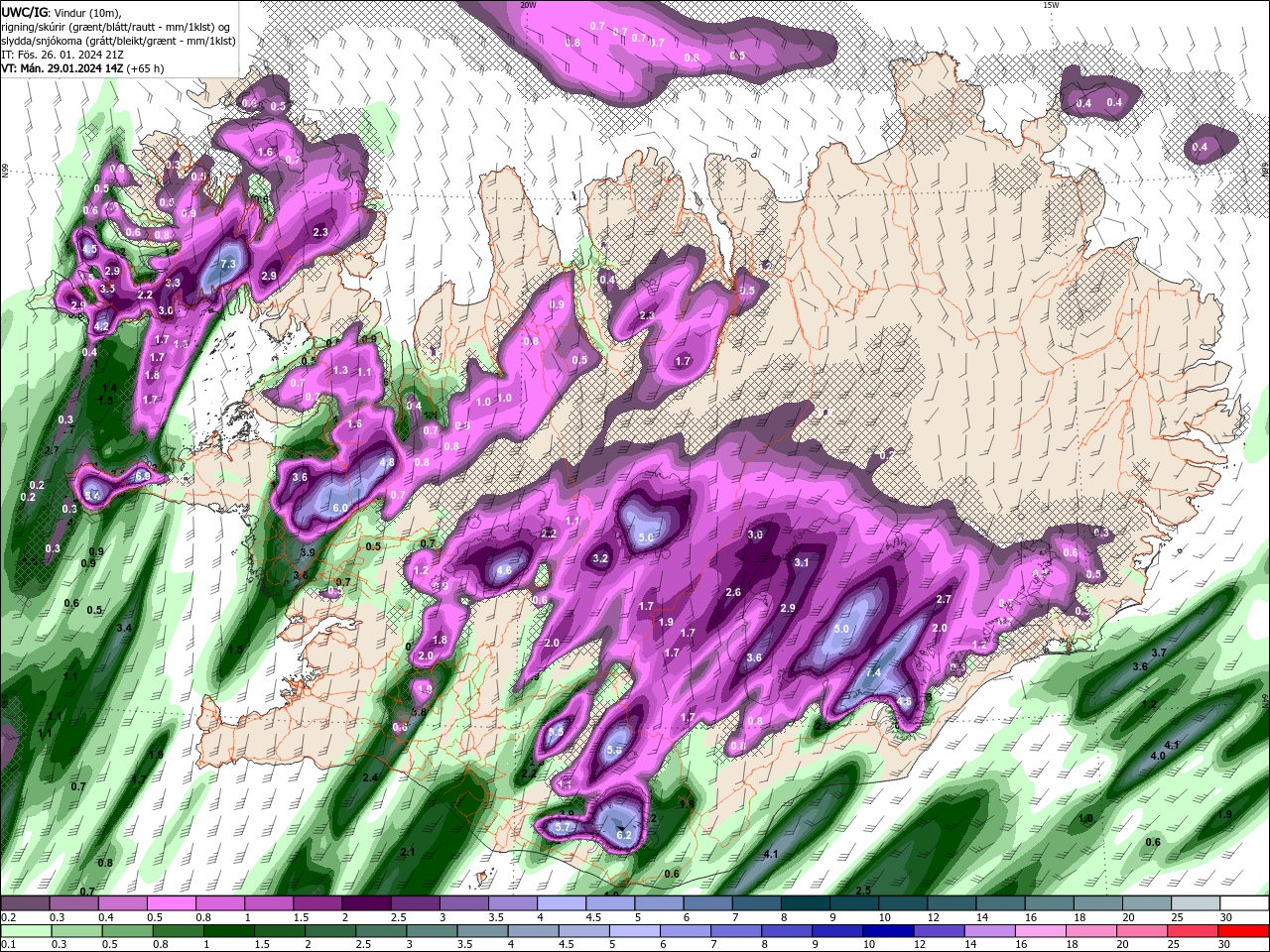1270x952 pixels.
Task: Pick the pale grey 25 swatch in the snow legend
Action: pos(1196,903)
